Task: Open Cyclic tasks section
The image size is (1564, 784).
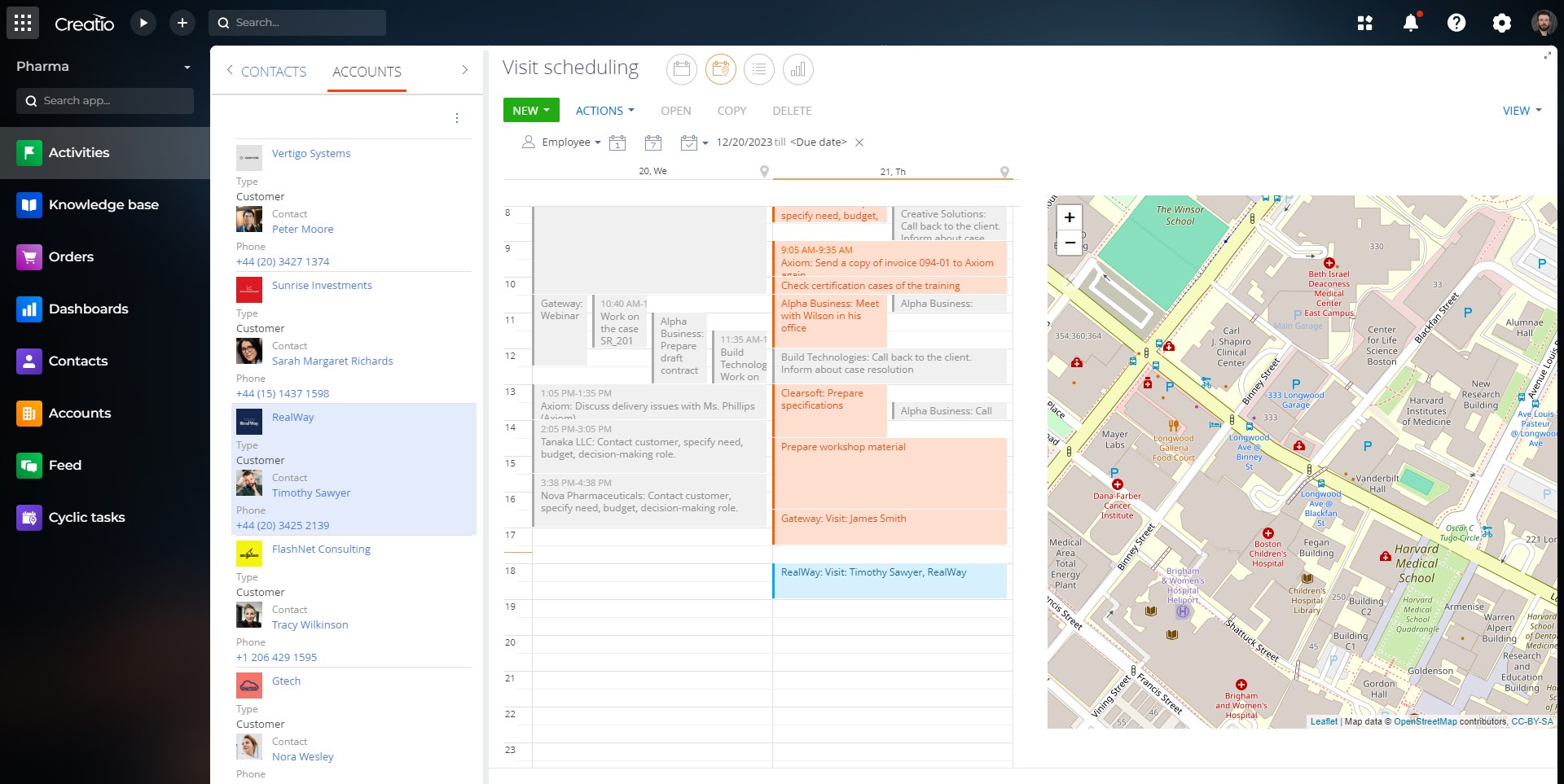Action: click(x=105, y=518)
